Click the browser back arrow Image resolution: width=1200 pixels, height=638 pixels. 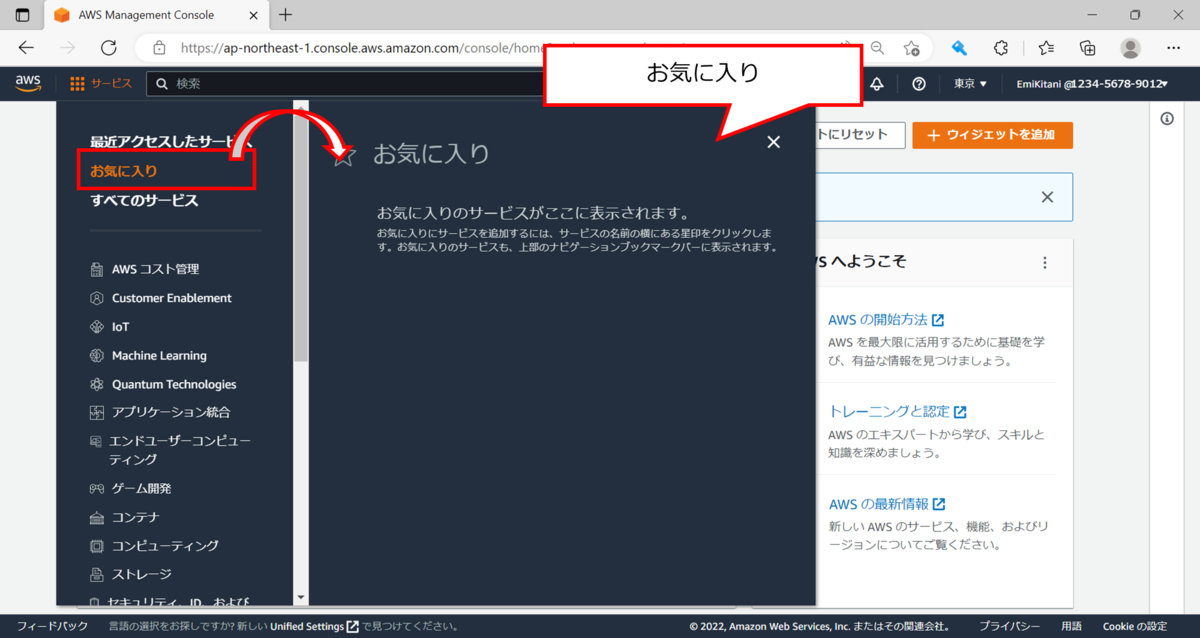(26, 48)
